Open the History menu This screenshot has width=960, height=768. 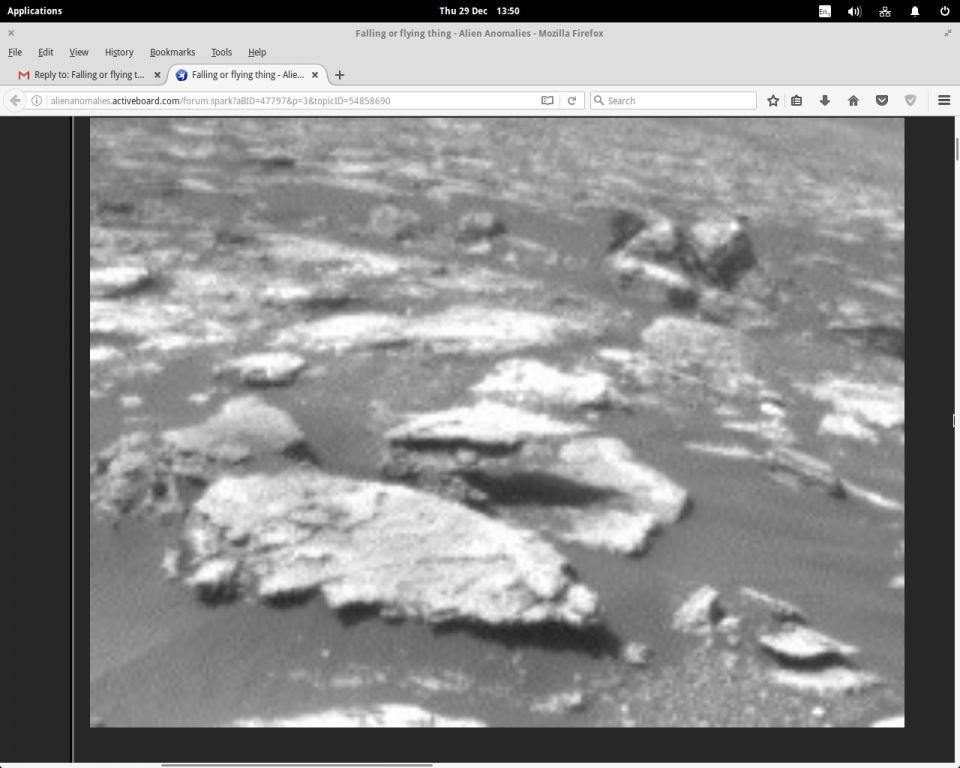118,52
